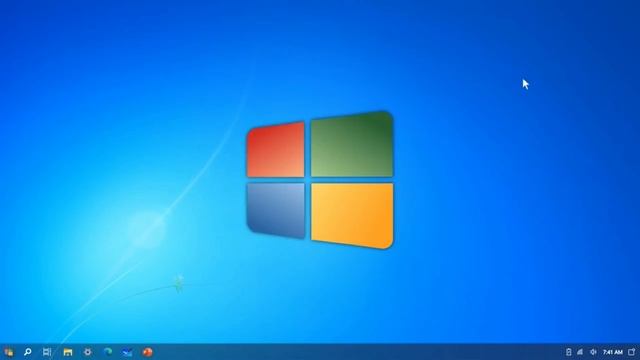Screen dimensions: 640x360
Task: Open Task View
Action: (x=47, y=352)
